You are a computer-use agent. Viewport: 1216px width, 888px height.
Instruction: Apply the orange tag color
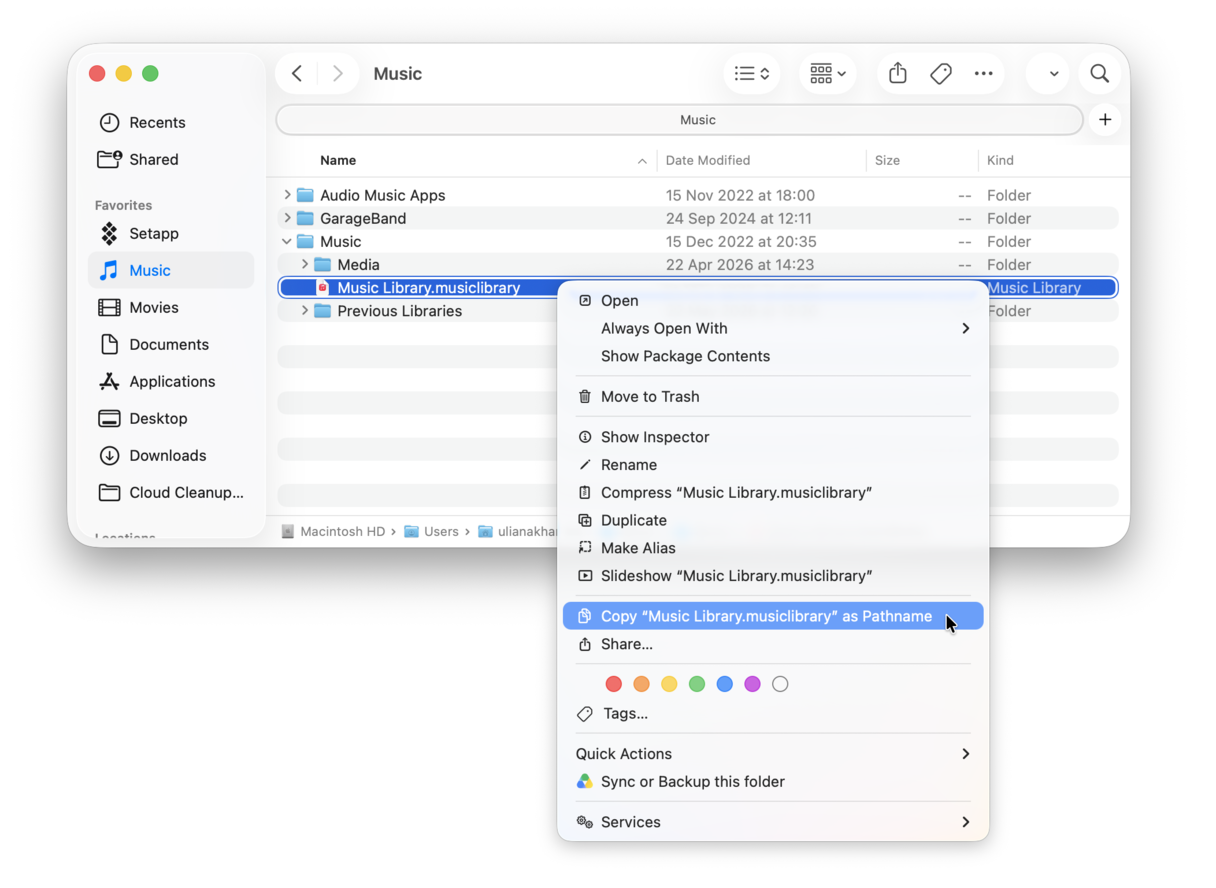641,684
